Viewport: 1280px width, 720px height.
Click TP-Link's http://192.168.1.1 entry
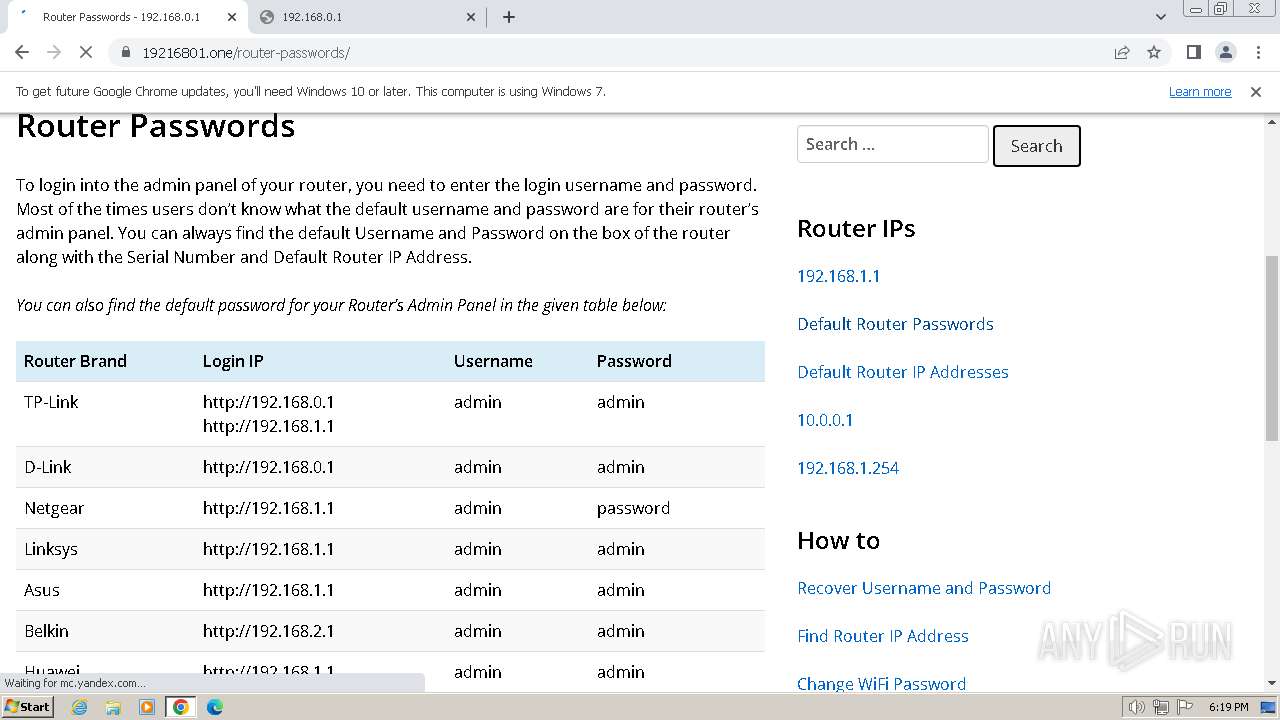268,426
